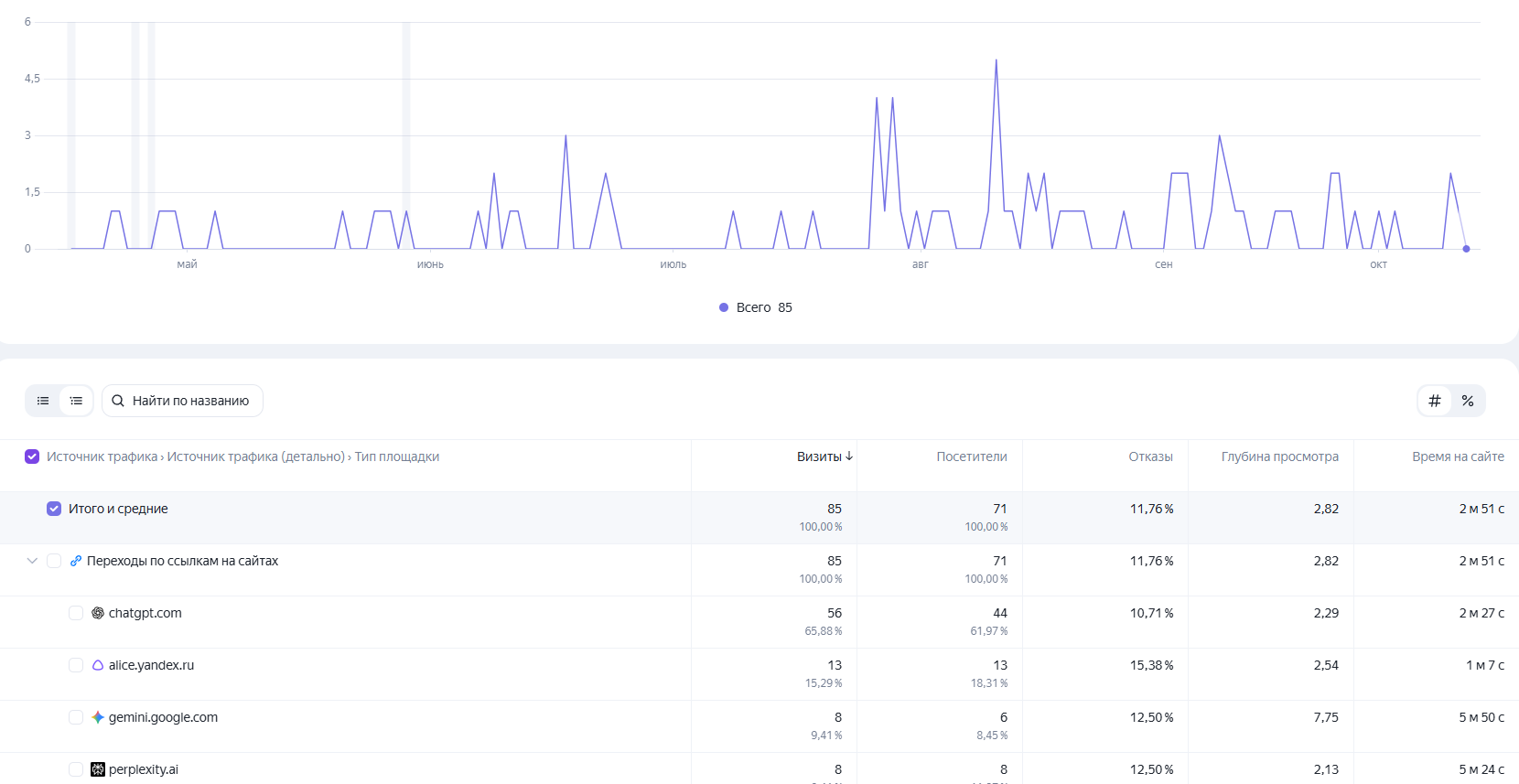This screenshot has width=1519, height=784.
Task: Click the search magnifier icon
Action: [118, 401]
